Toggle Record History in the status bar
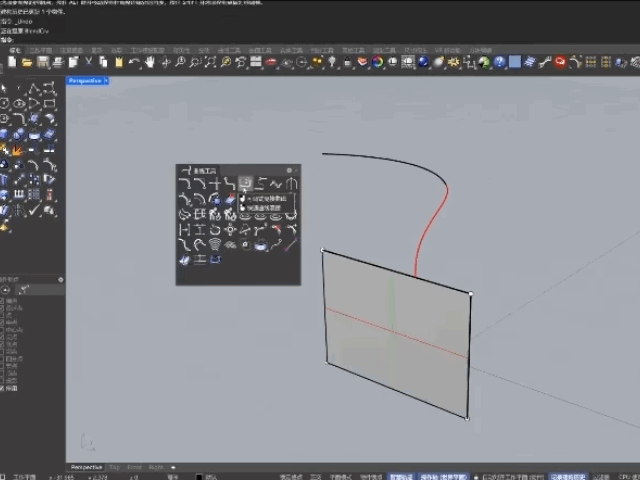This screenshot has height=480, width=640. [568, 477]
